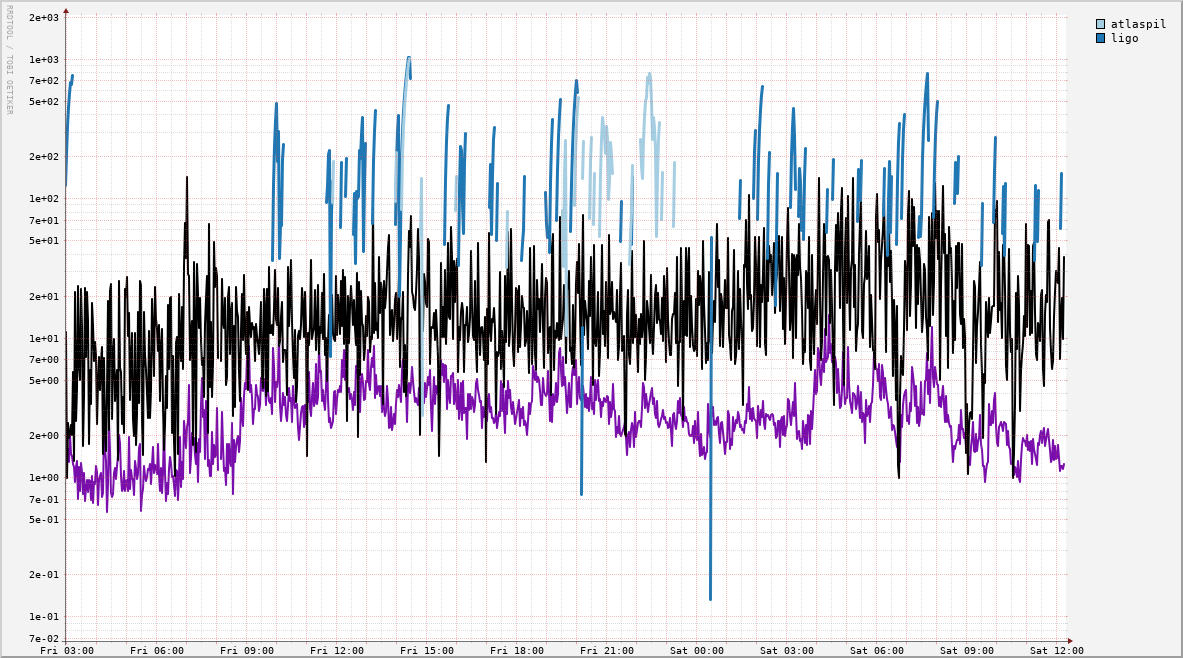
Task: Click the Sat 12:00 time axis label
Action: 1057,650
